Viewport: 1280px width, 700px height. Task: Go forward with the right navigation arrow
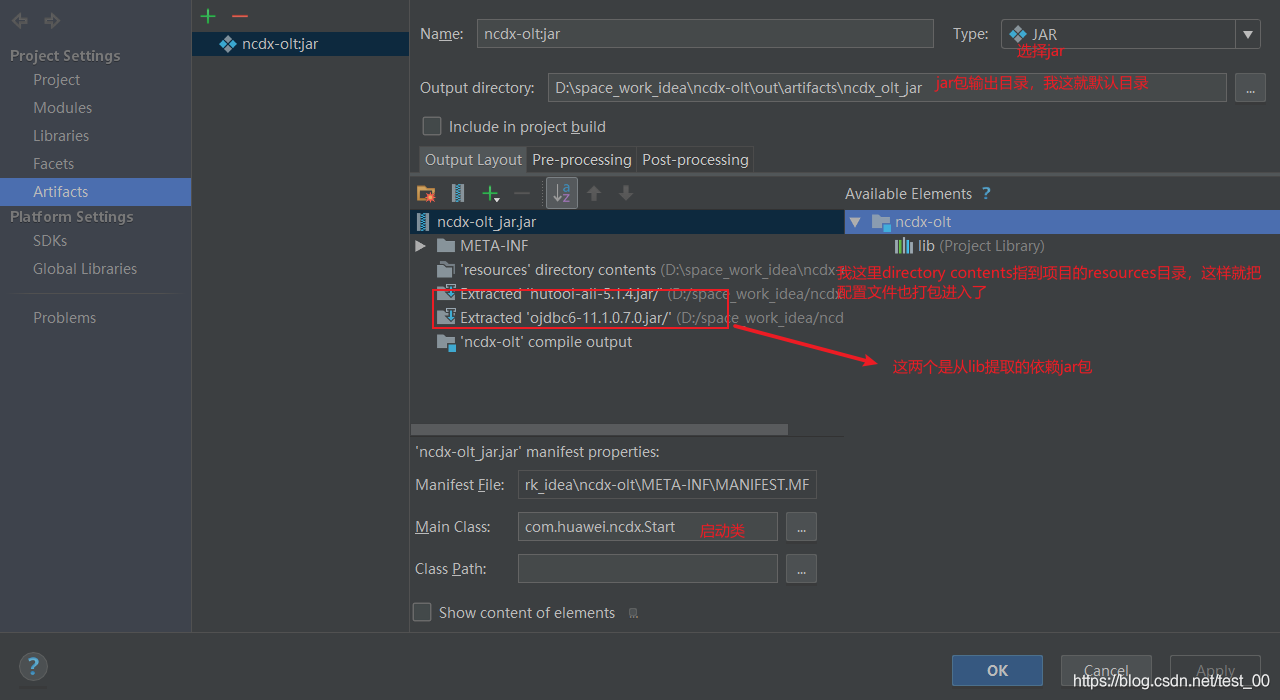point(52,20)
